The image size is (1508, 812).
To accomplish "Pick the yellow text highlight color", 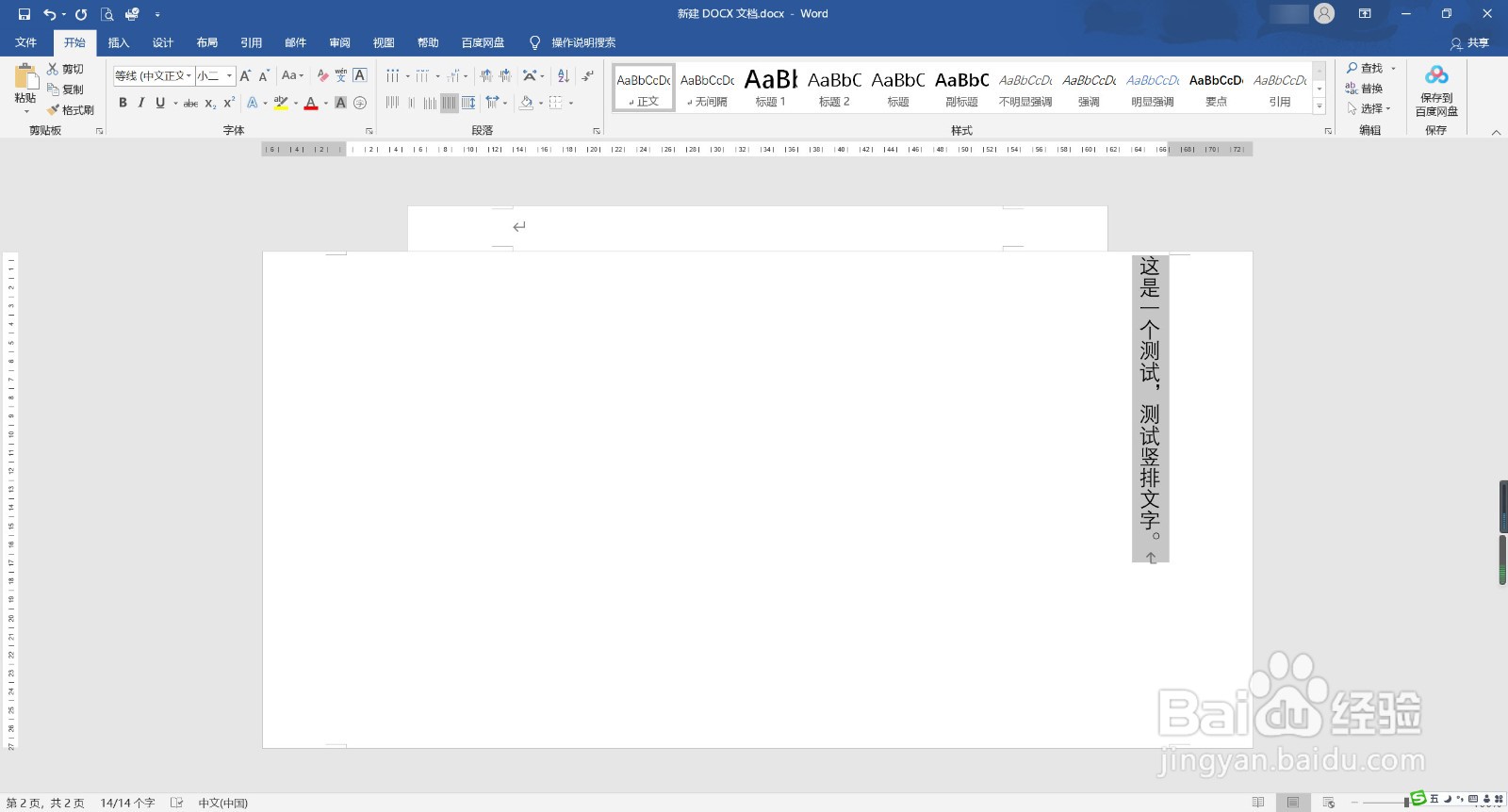I will (281, 103).
